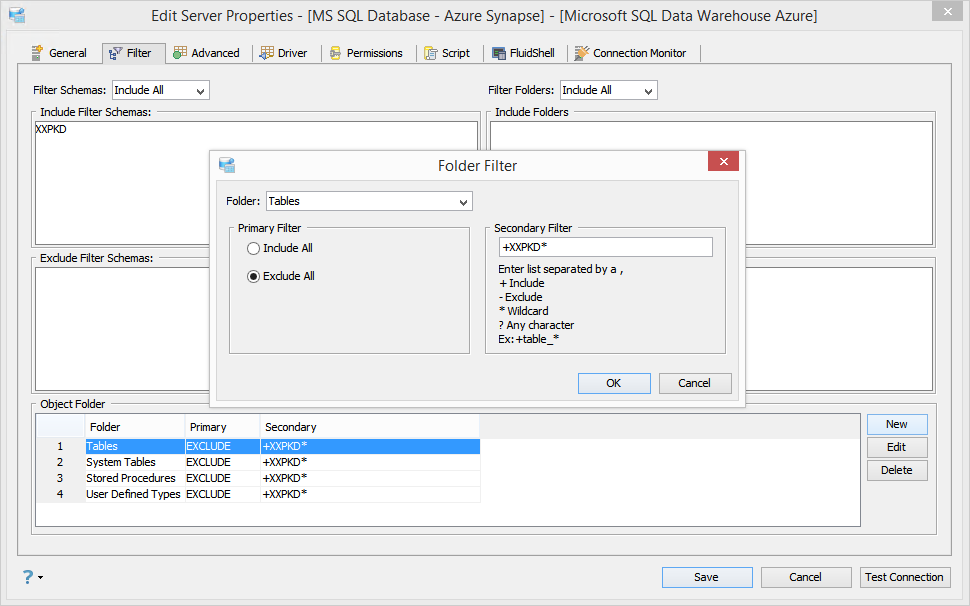Image resolution: width=970 pixels, height=606 pixels.
Task: Select the Stored Procedures folder row
Action: (258, 478)
